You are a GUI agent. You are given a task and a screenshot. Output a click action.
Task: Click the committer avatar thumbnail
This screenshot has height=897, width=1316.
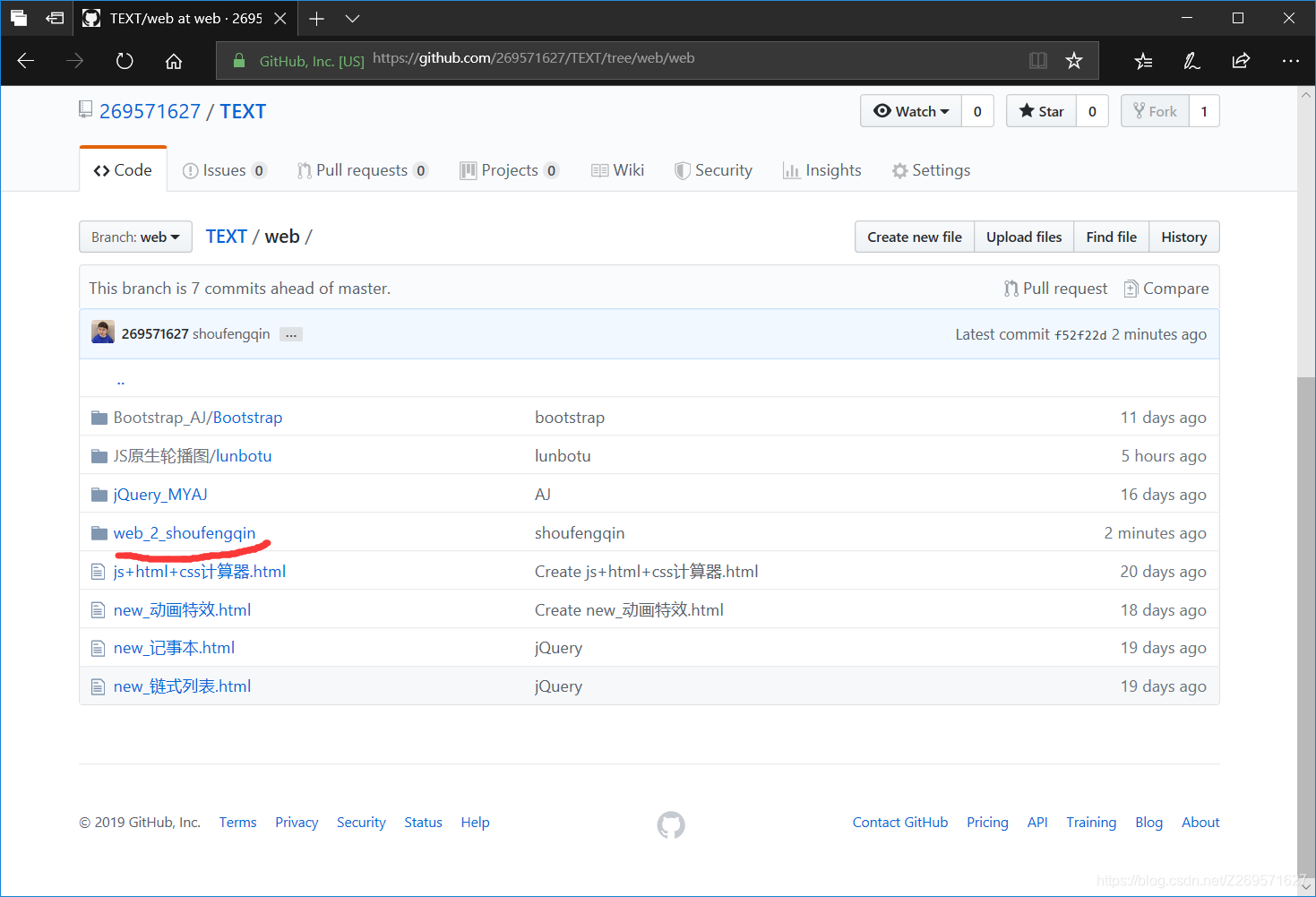click(x=103, y=332)
